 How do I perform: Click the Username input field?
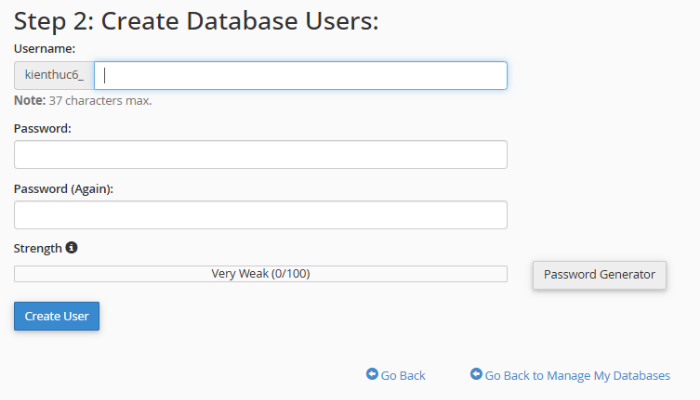[x=300, y=75]
